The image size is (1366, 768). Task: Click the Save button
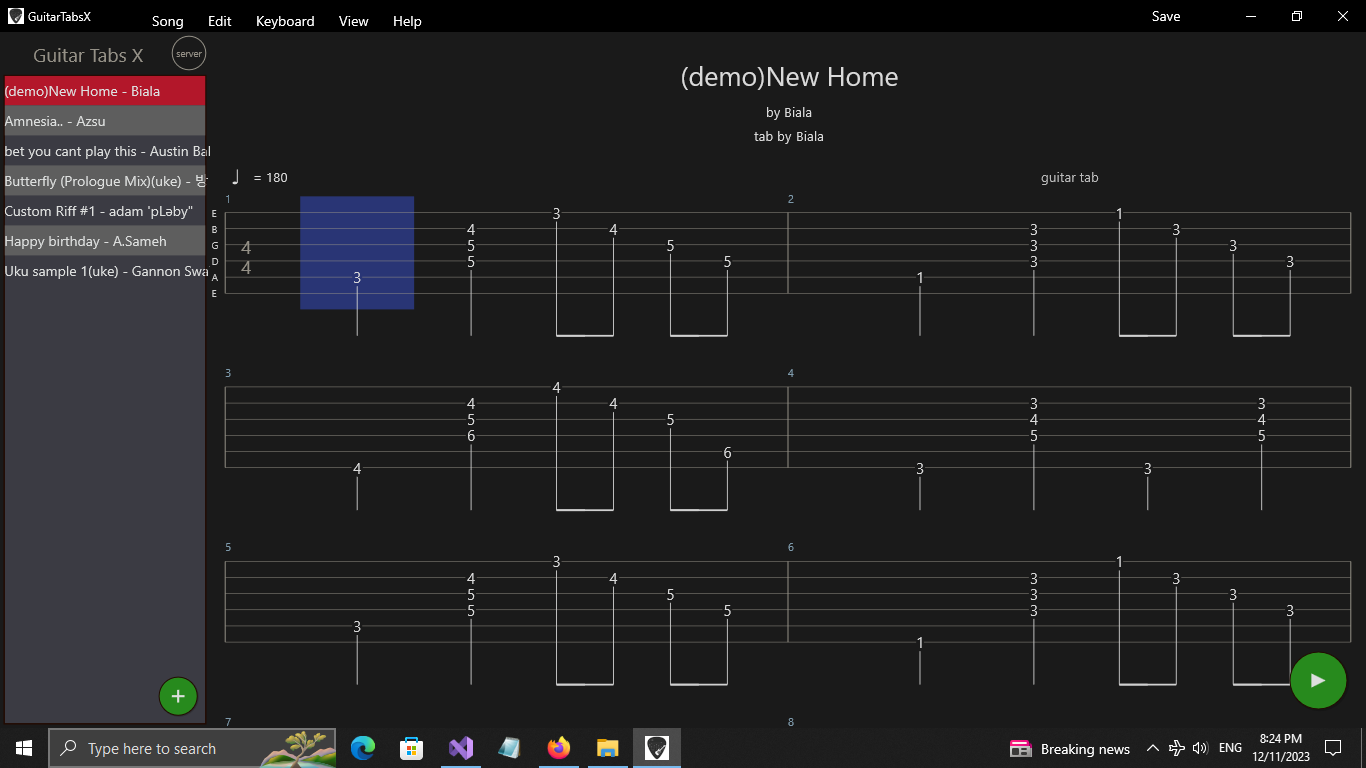tap(1166, 16)
